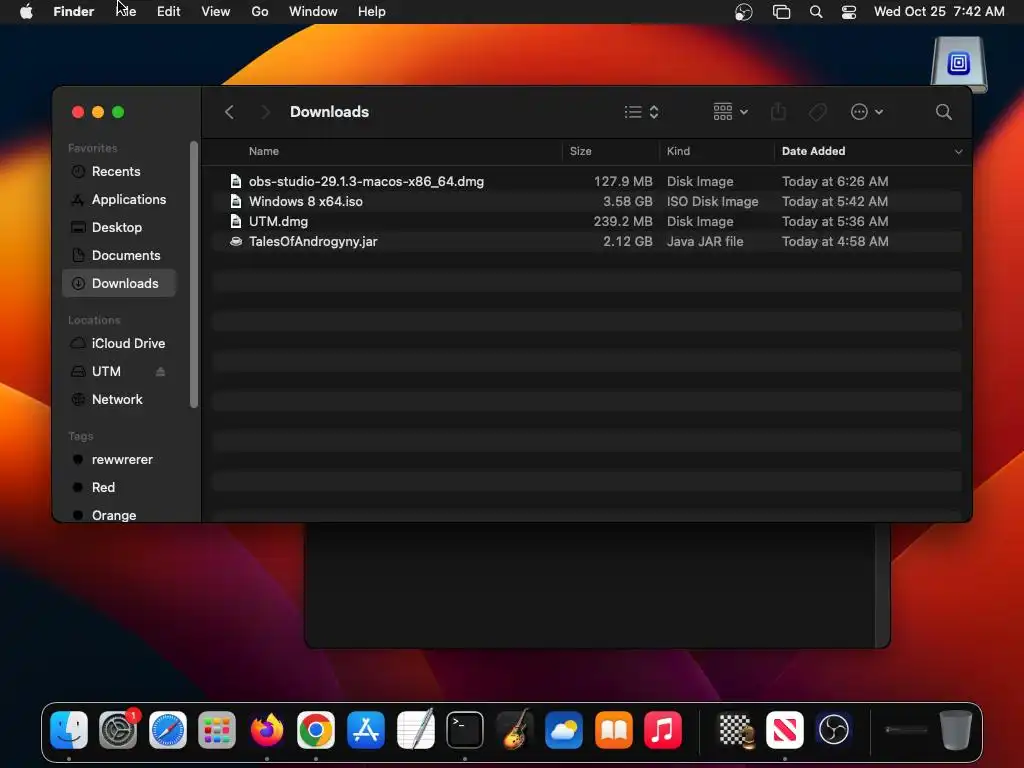The height and width of the screenshot is (768, 1024).
Task: Open TextEdit from the Dock
Action: [416, 729]
